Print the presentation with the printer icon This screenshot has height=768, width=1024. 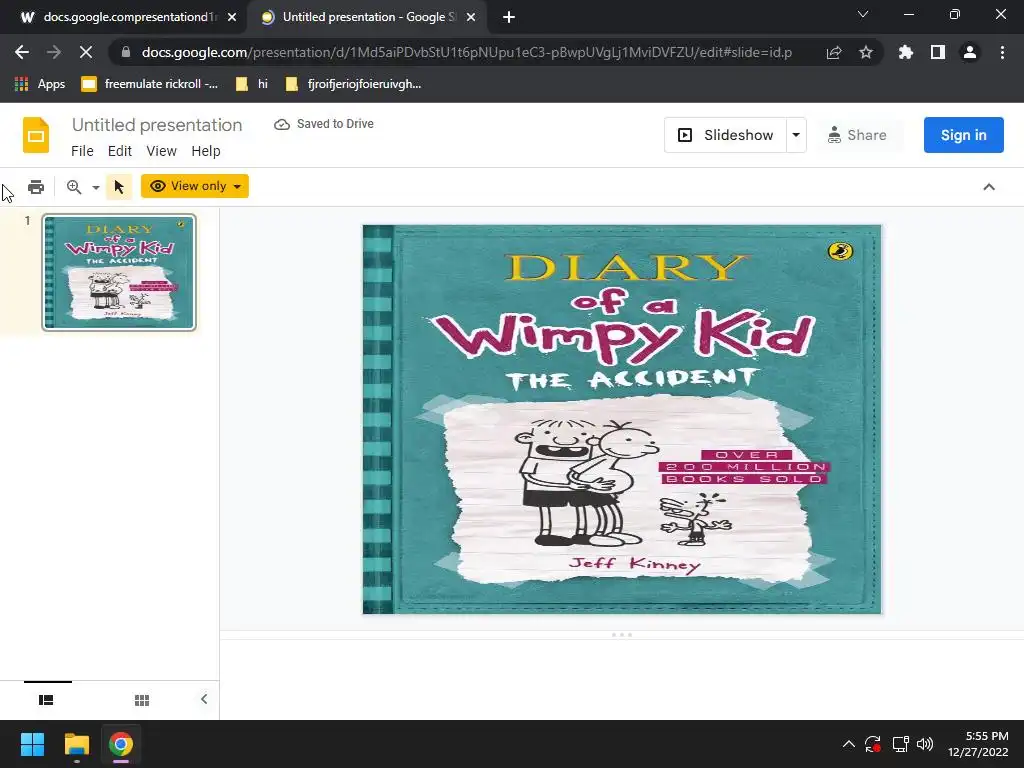point(36,187)
